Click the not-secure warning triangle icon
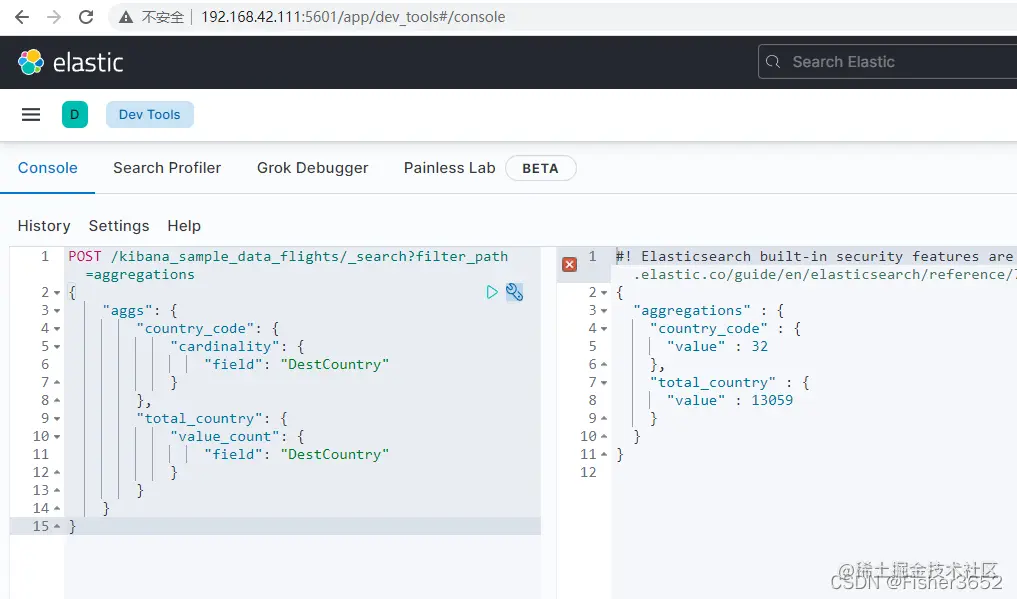 126,18
